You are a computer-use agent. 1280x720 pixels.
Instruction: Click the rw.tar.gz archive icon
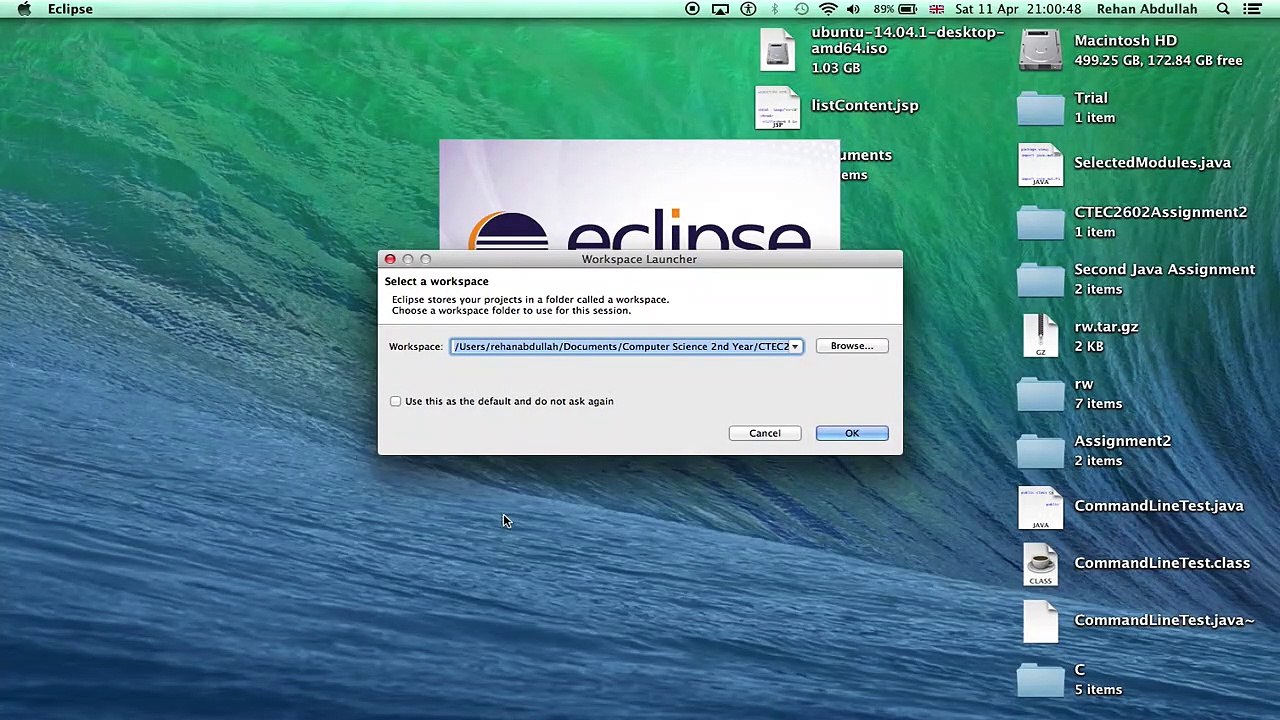[1040, 337]
